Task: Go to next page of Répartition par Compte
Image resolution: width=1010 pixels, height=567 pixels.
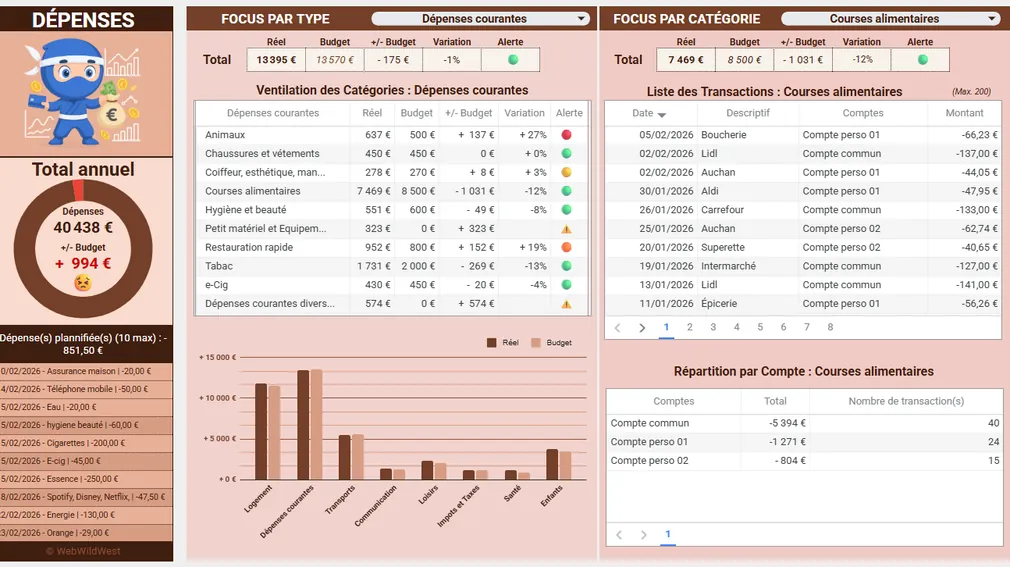Action: [x=643, y=535]
